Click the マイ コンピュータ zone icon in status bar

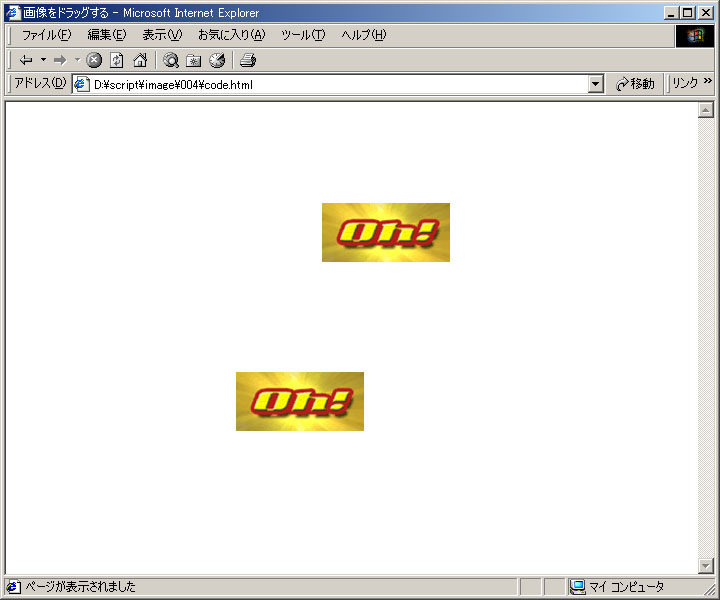point(577,586)
